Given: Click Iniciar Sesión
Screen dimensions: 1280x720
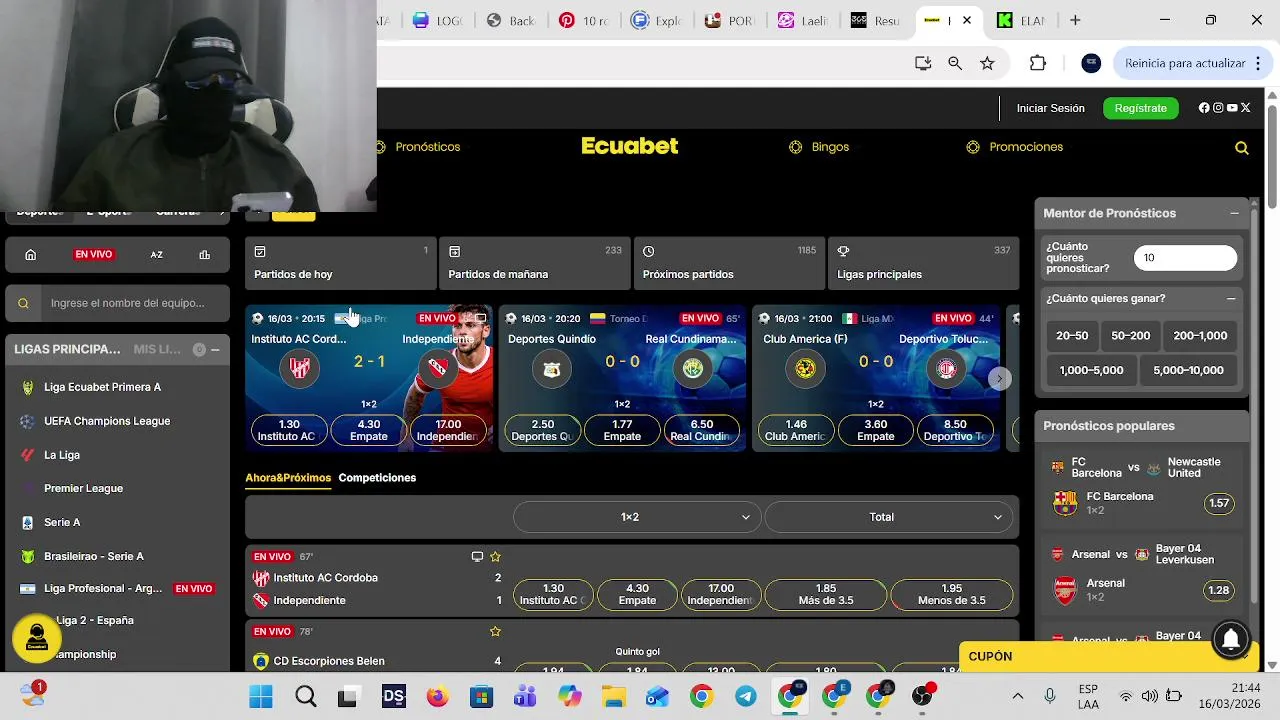Looking at the screenshot, I should tap(1050, 108).
